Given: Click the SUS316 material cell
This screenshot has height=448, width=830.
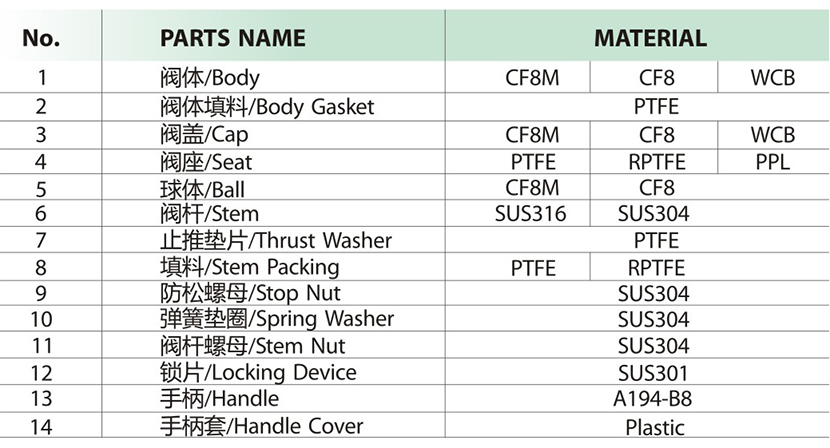Looking at the screenshot, I should [531, 214].
